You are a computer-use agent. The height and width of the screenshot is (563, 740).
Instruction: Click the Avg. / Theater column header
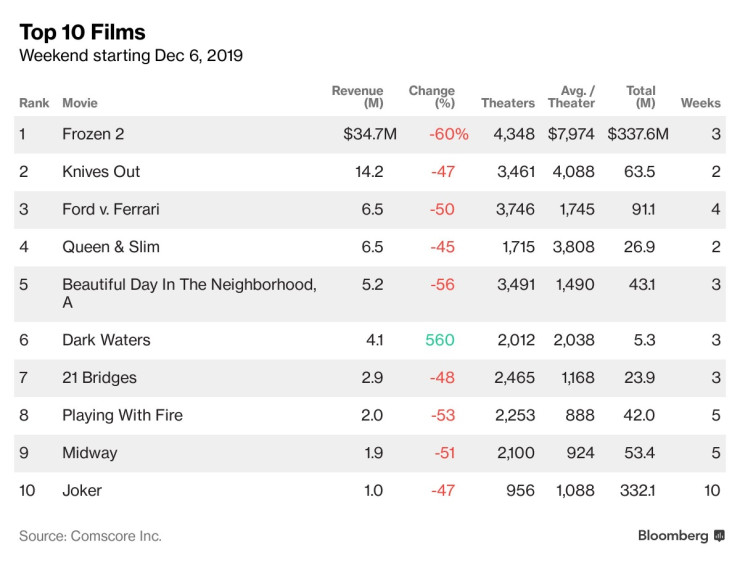click(x=571, y=97)
